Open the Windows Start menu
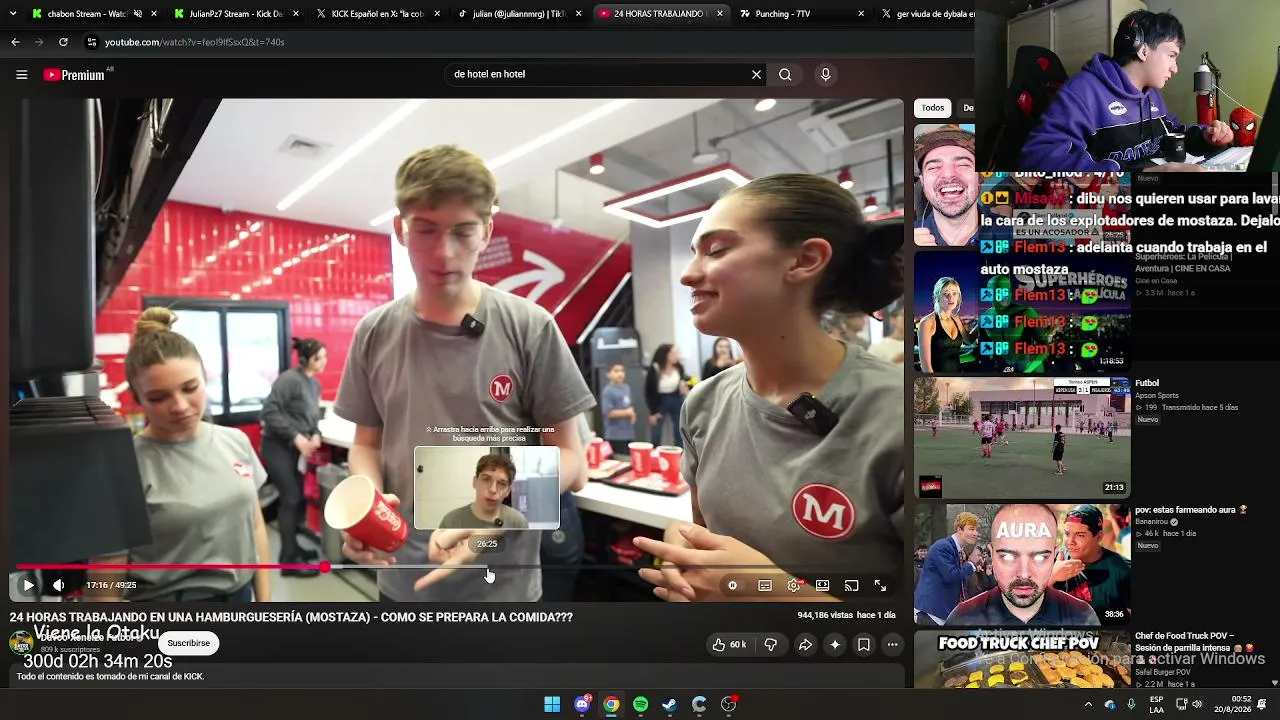 [x=552, y=704]
